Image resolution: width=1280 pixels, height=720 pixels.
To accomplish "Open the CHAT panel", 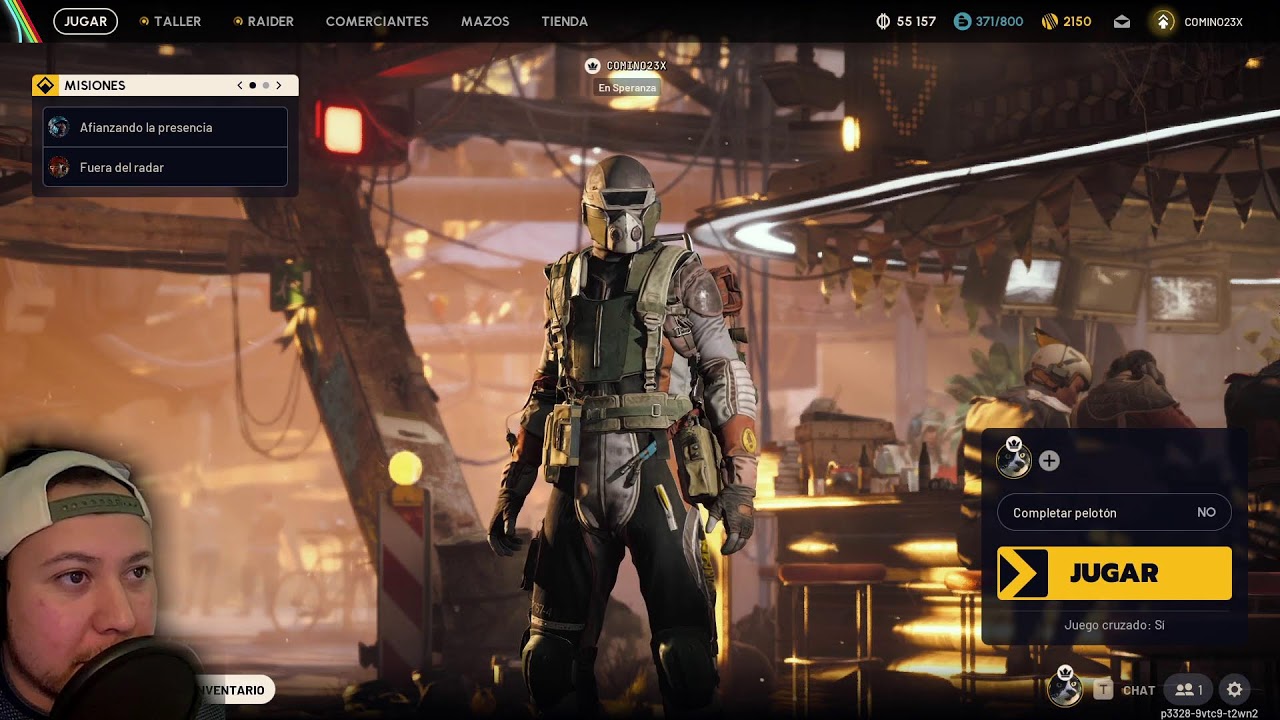I will (1139, 690).
